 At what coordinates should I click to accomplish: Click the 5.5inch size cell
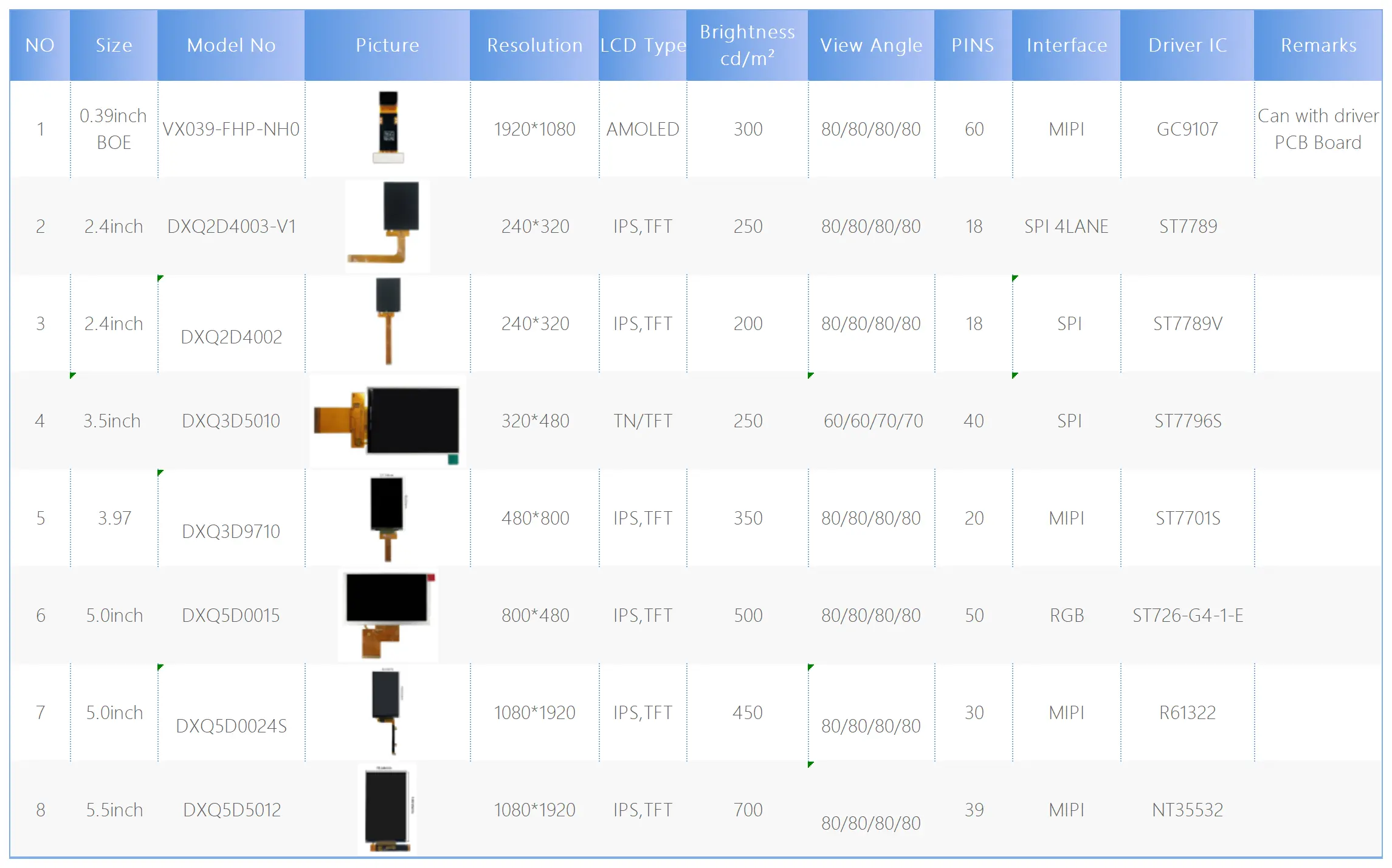pyautogui.click(x=114, y=810)
